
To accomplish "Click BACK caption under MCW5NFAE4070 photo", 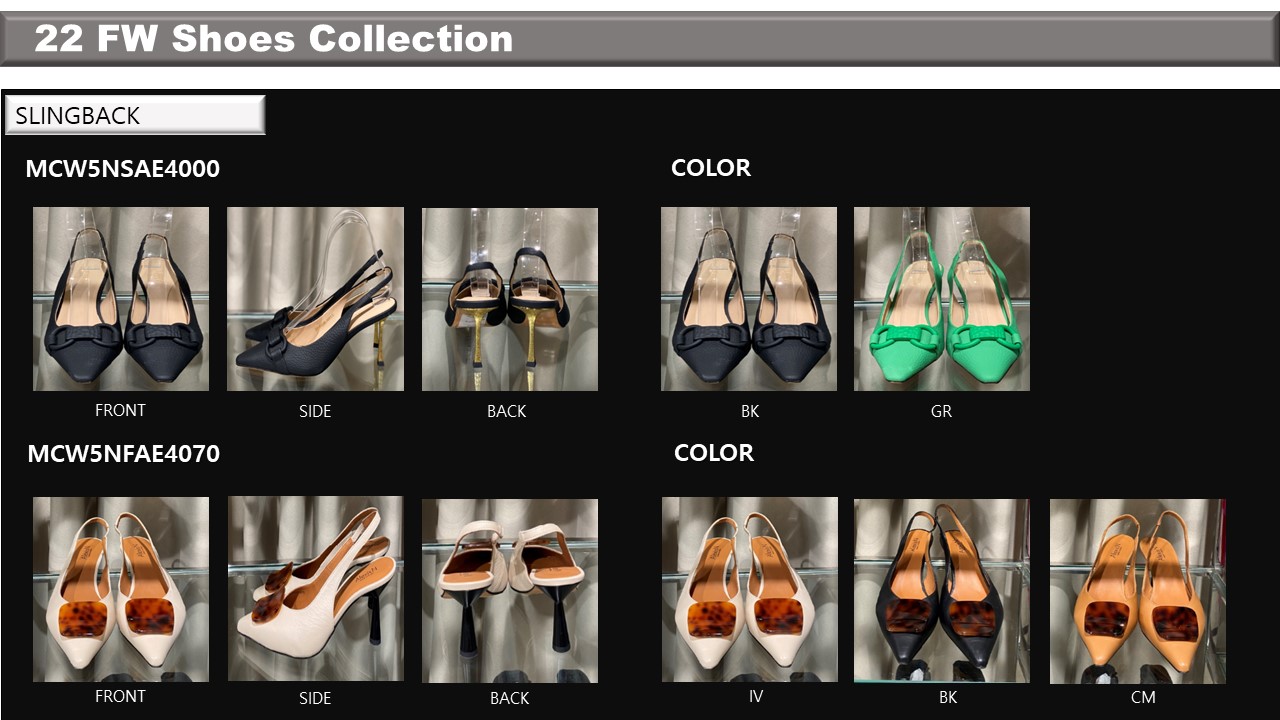I will 509,698.
